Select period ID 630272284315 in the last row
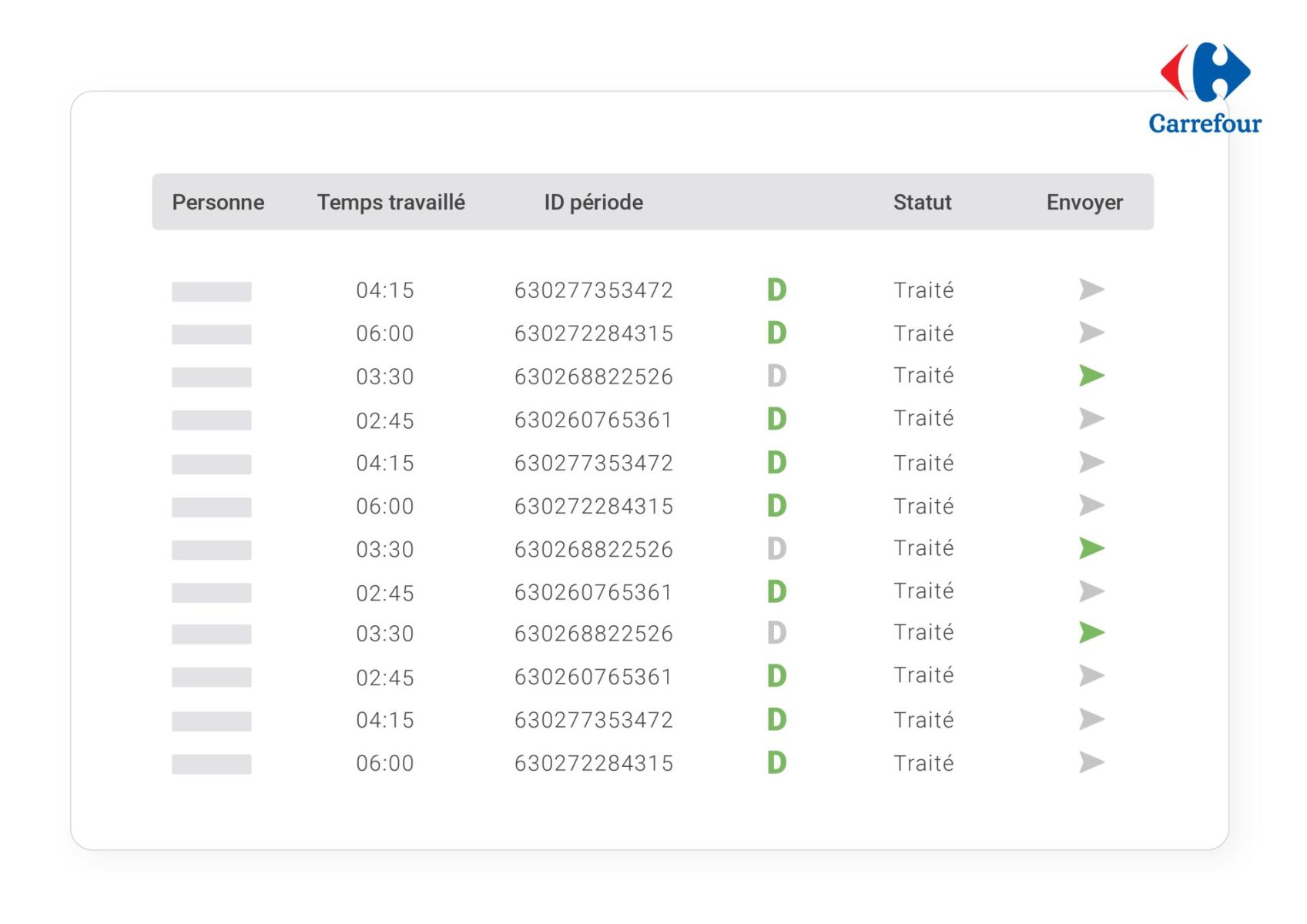The width and height of the screenshot is (1307, 924). coord(594,763)
